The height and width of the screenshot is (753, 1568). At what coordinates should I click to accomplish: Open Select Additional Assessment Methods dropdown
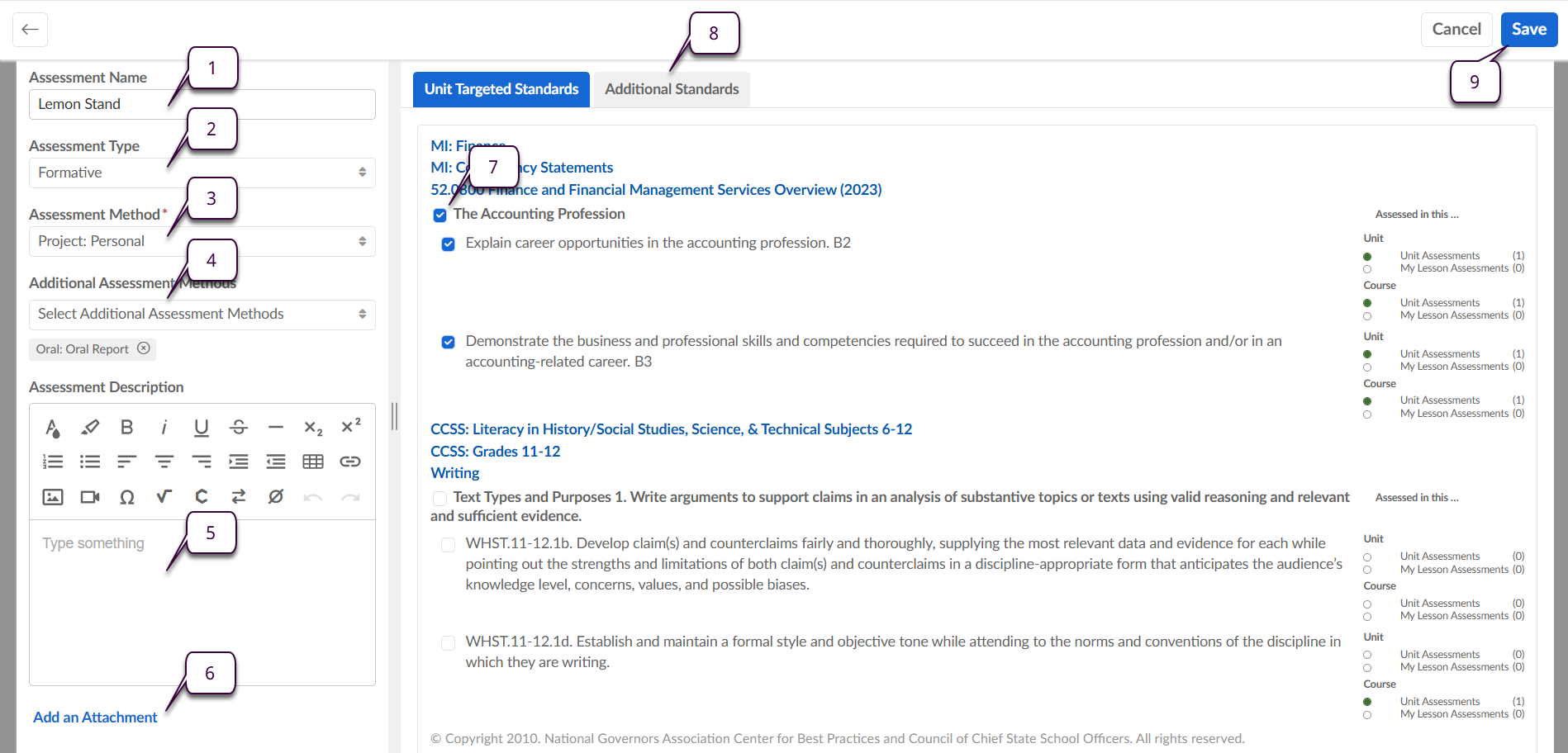click(x=202, y=314)
